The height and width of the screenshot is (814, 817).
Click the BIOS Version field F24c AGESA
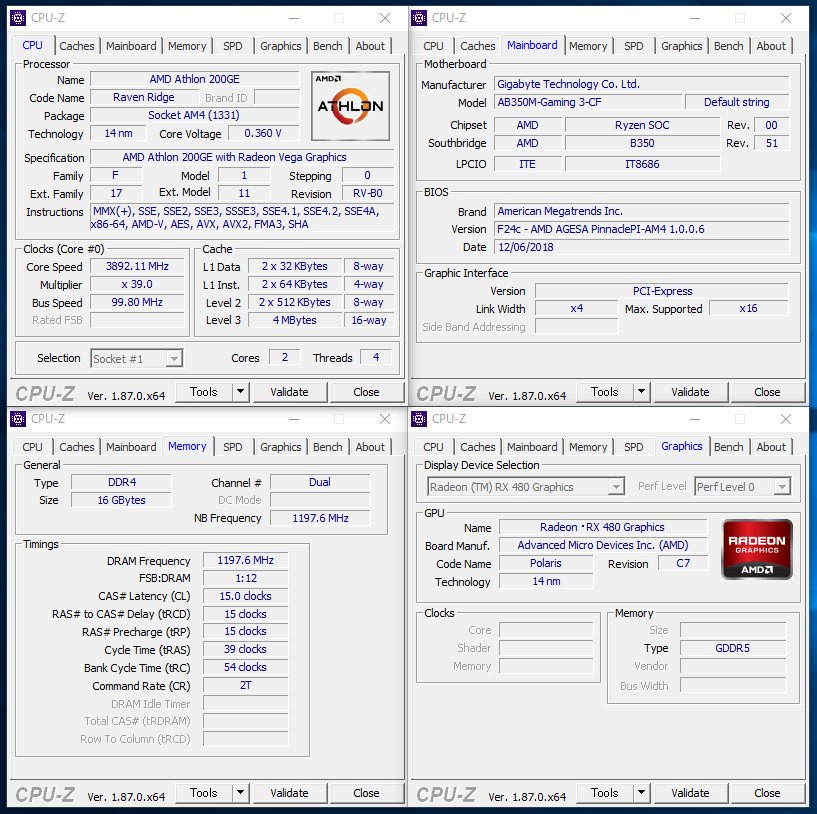641,229
